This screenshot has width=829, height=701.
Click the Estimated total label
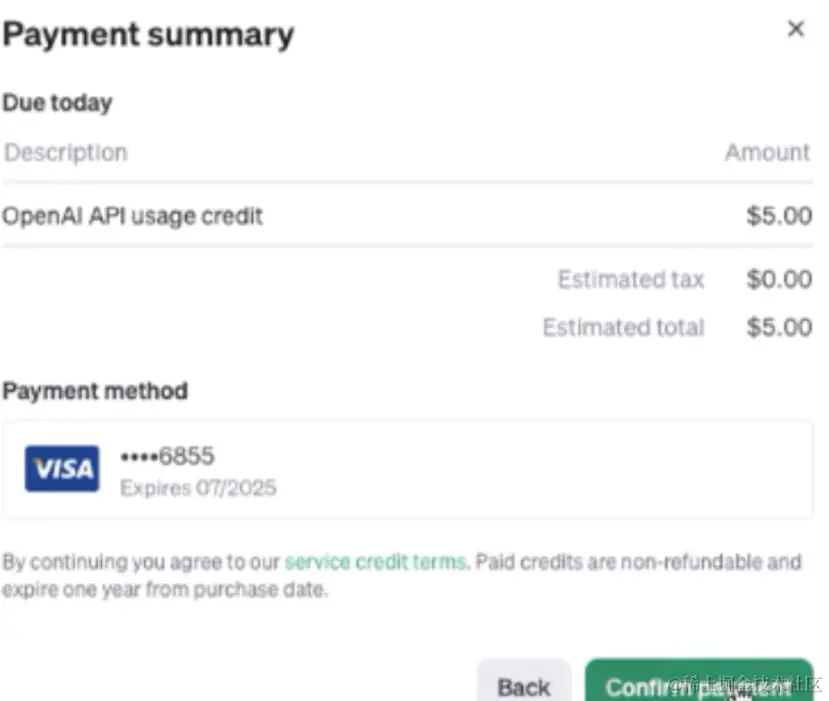click(623, 328)
